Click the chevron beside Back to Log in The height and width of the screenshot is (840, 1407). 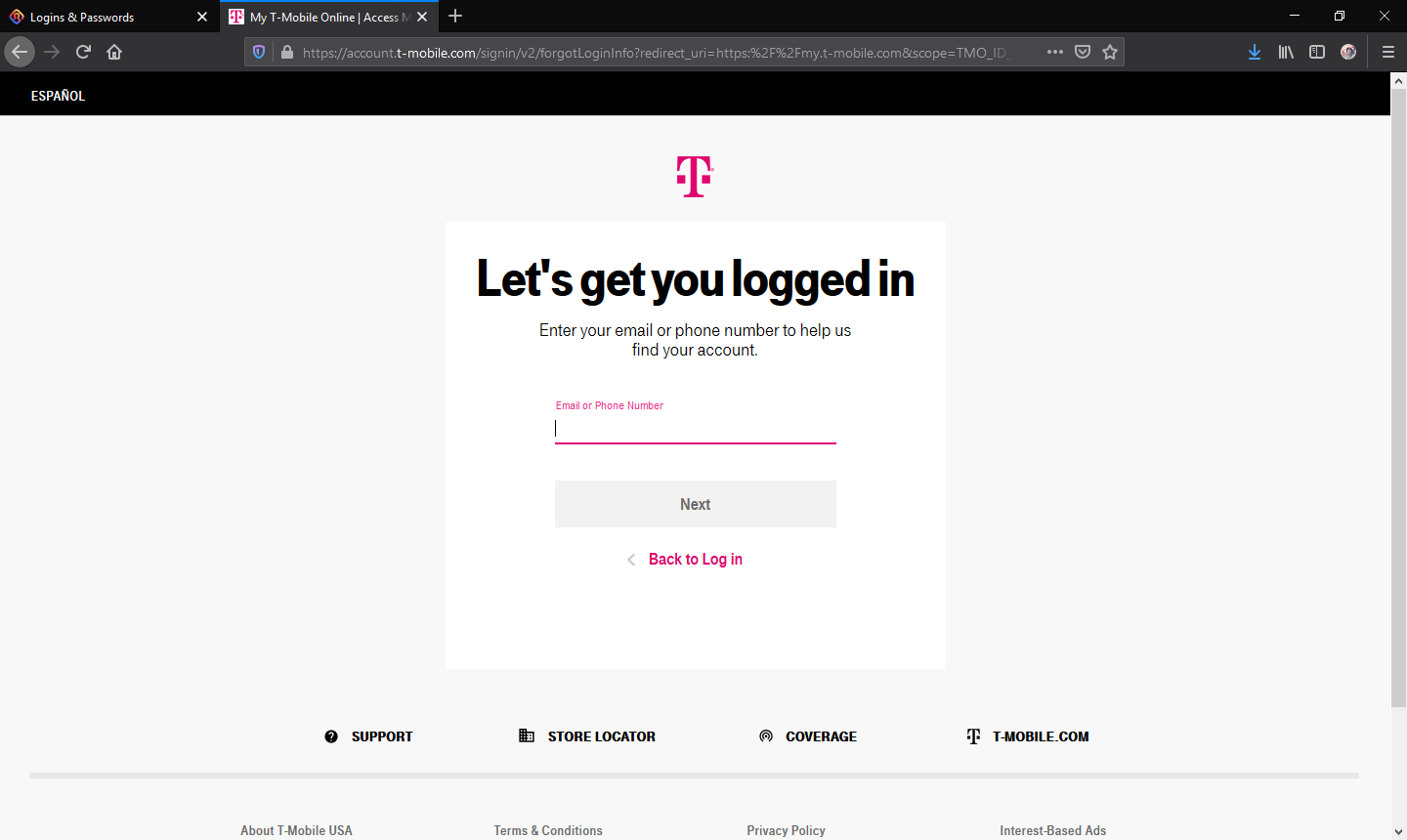(x=631, y=560)
